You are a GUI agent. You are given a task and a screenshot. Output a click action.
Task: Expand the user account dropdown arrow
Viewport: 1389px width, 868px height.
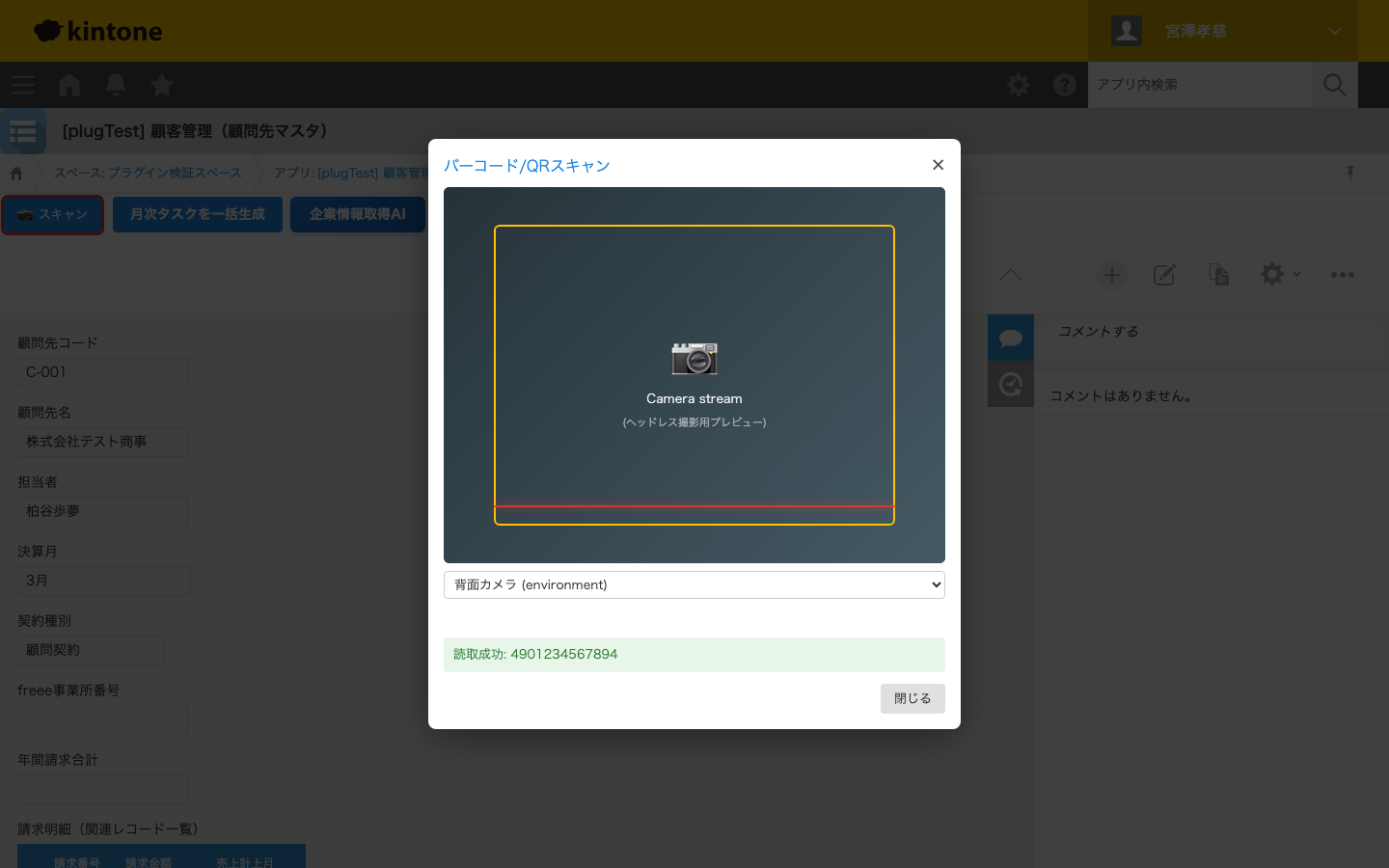point(1335,31)
